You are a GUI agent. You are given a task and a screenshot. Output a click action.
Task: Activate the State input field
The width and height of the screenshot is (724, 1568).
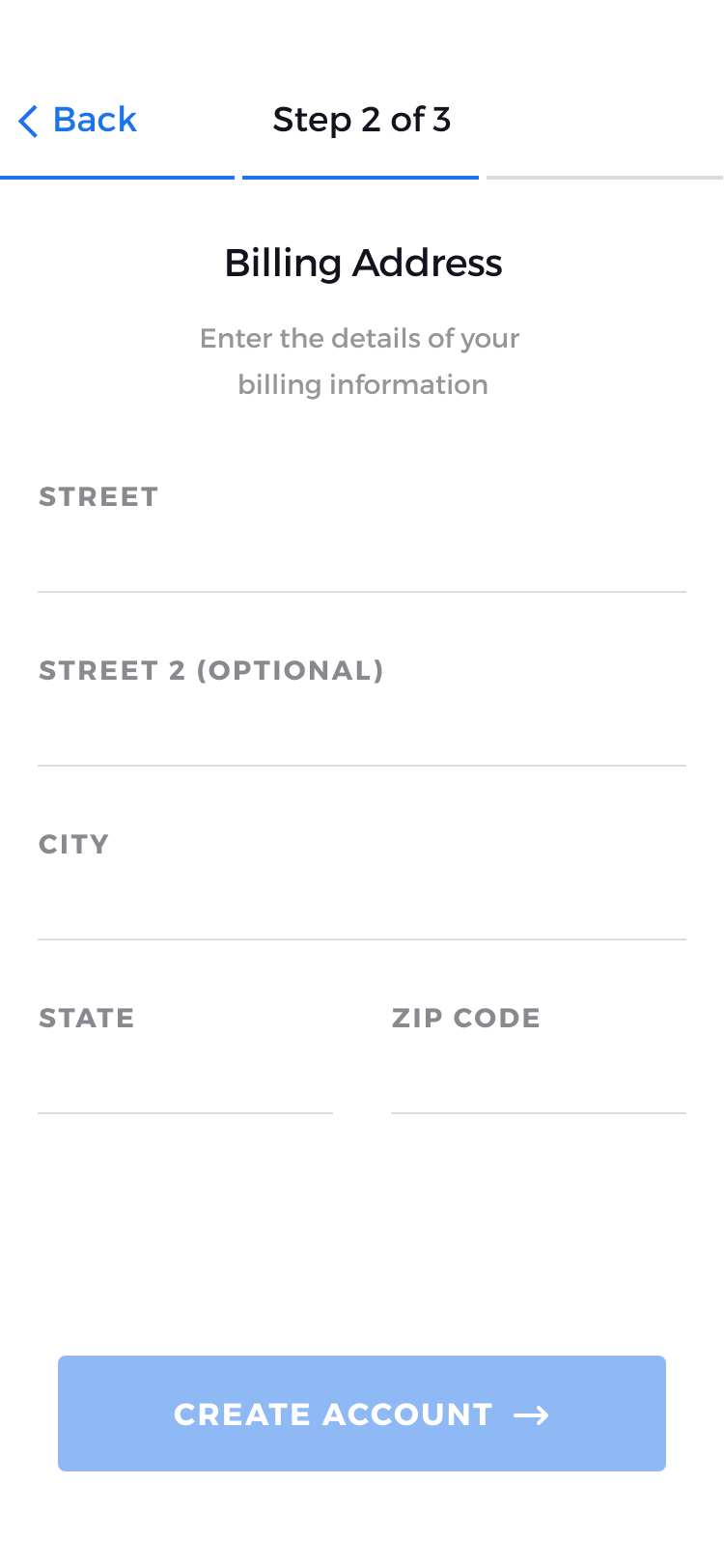[185, 1078]
